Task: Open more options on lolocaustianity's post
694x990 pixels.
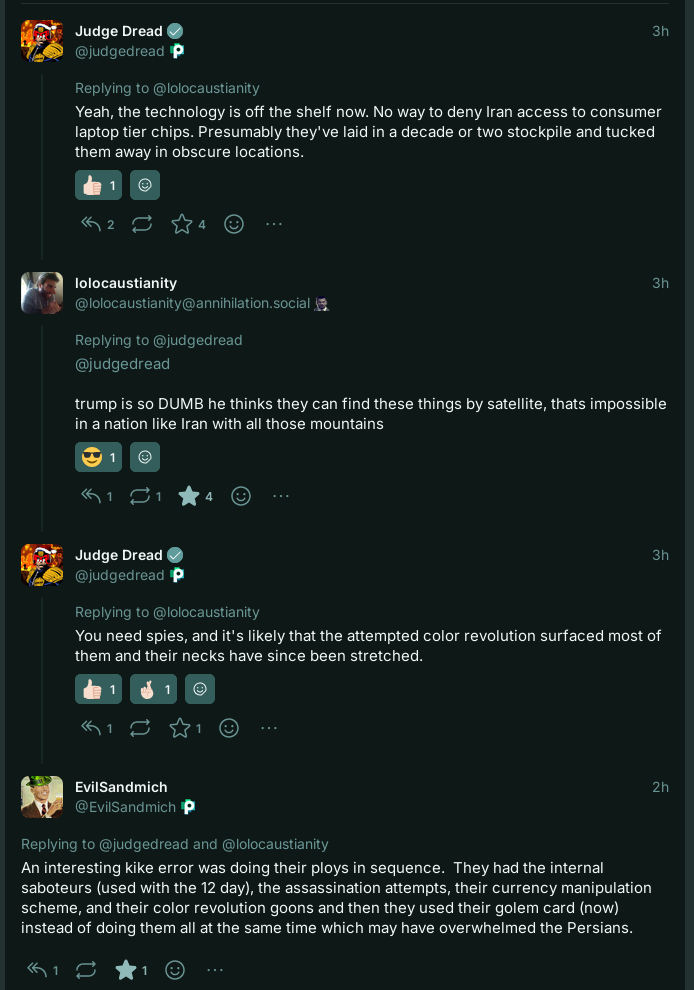Action: pos(281,496)
